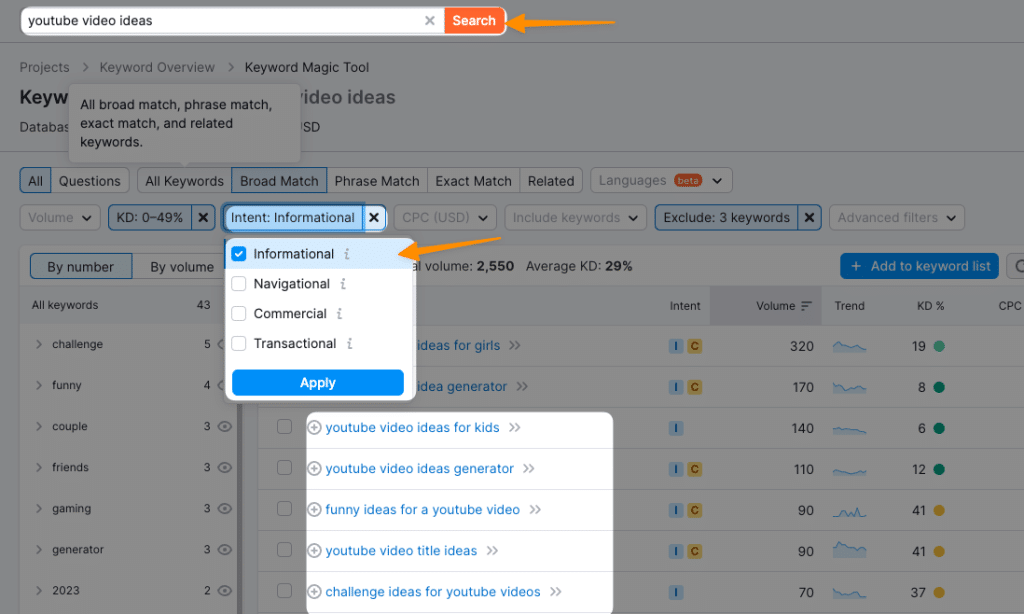
Task: Remove the Exclude: 3 keywords filter
Action: [x=809, y=217]
